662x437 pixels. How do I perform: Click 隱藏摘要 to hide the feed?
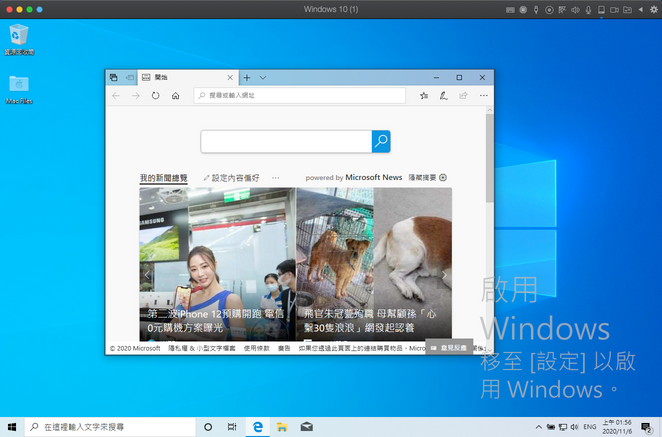[427, 178]
